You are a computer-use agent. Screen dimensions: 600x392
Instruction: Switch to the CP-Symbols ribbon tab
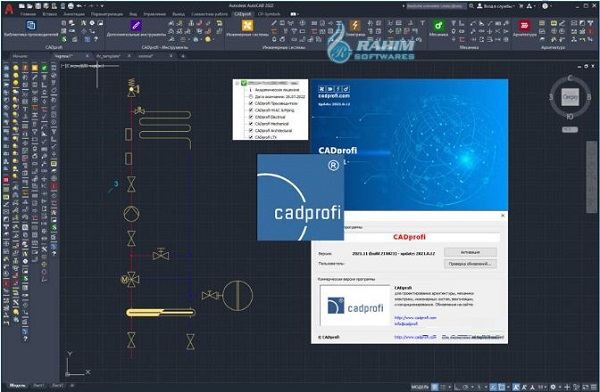click(269, 14)
